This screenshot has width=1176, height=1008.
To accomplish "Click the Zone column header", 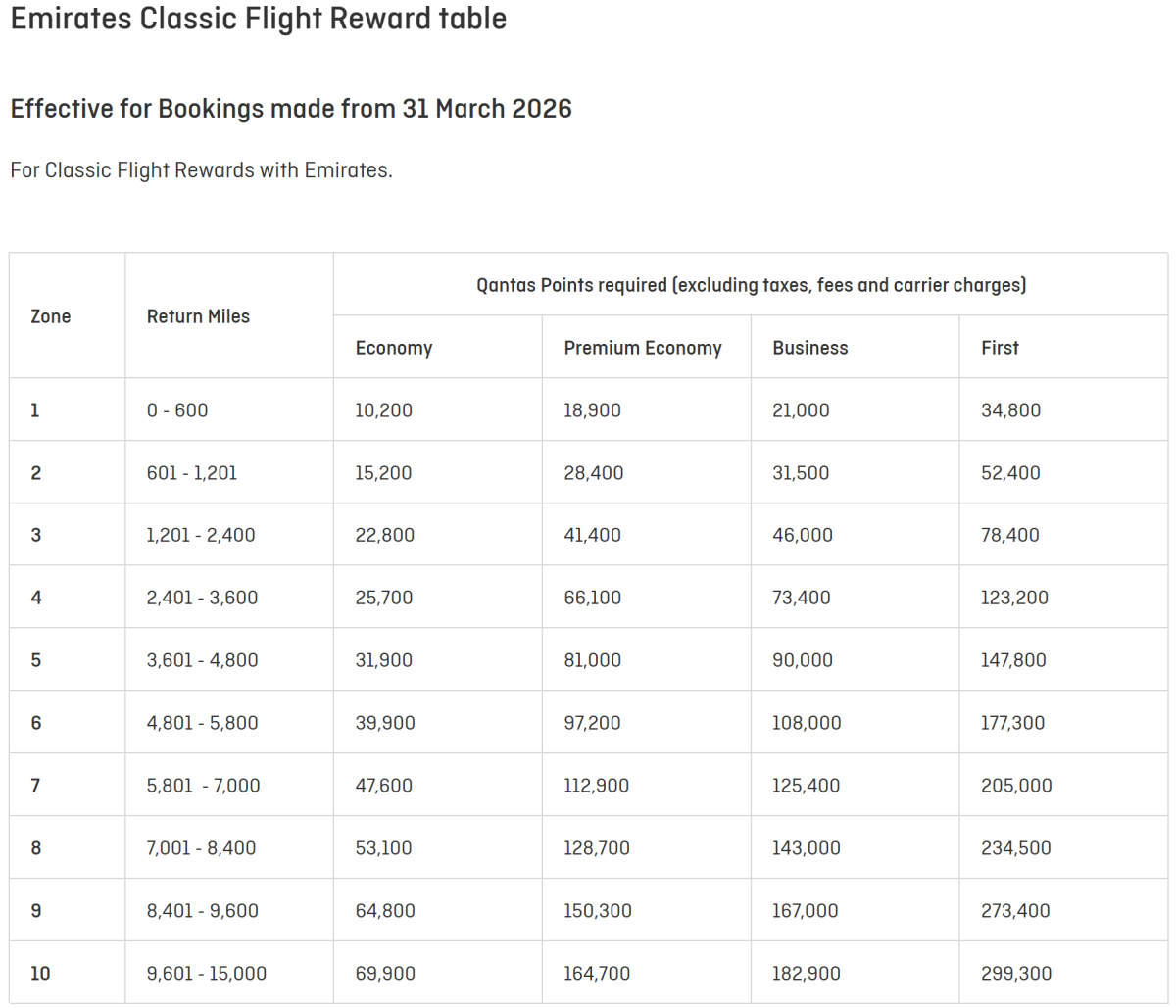I will click(51, 316).
